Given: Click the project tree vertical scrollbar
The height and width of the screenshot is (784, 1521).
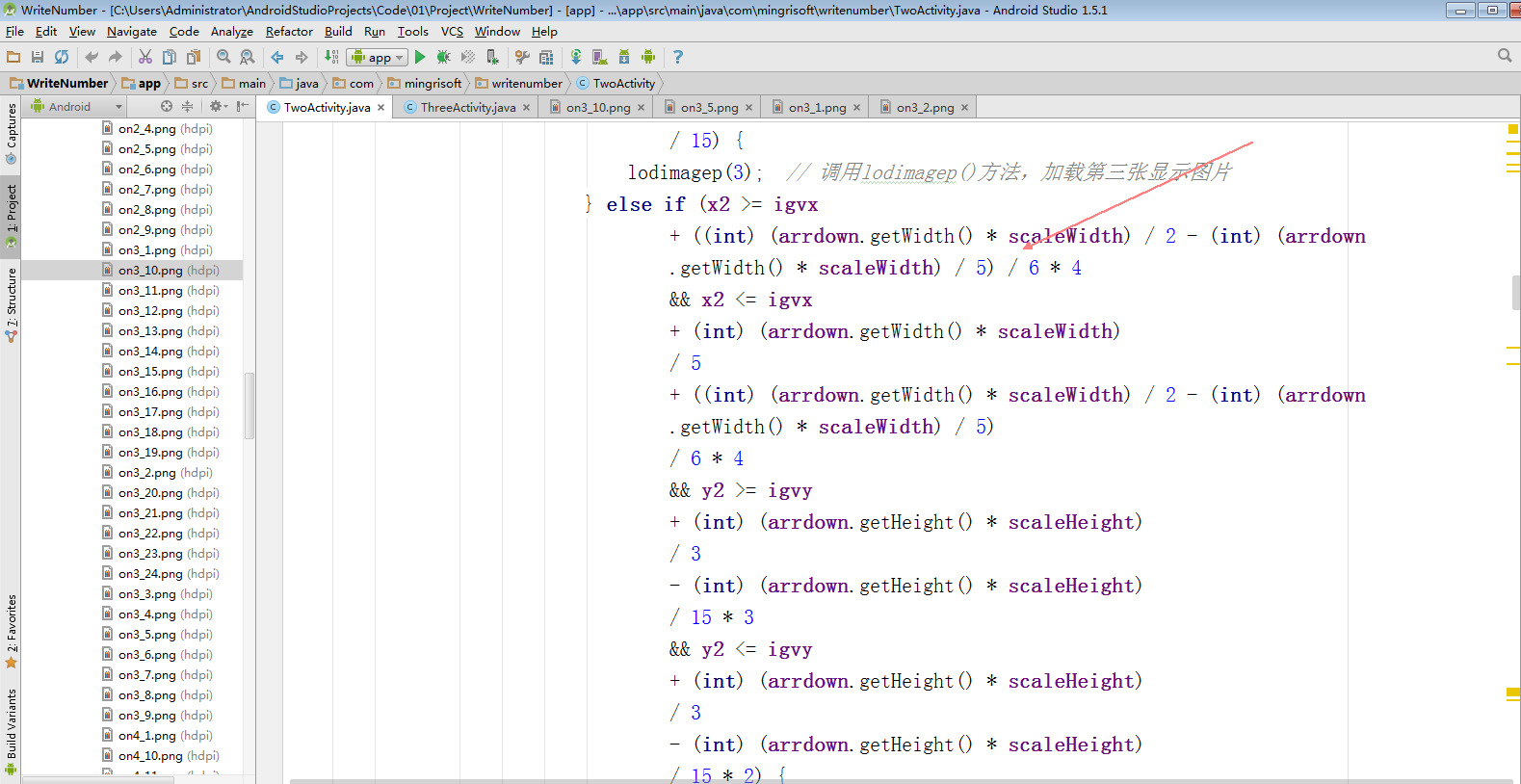Looking at the screenshot, I should coord(249,405).
